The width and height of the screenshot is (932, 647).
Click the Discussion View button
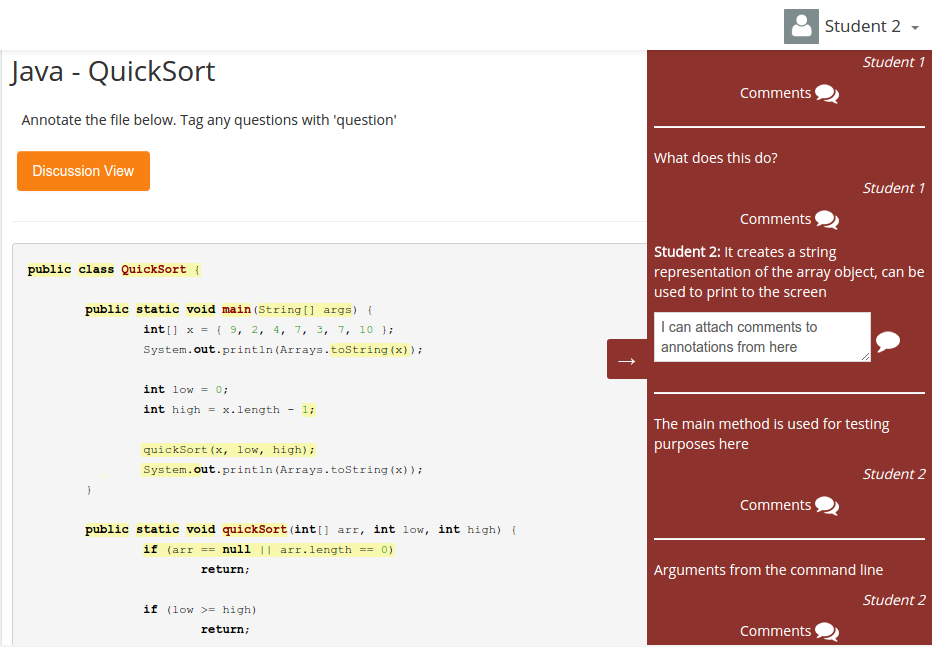pyautogui.click(x=83, y=171)
